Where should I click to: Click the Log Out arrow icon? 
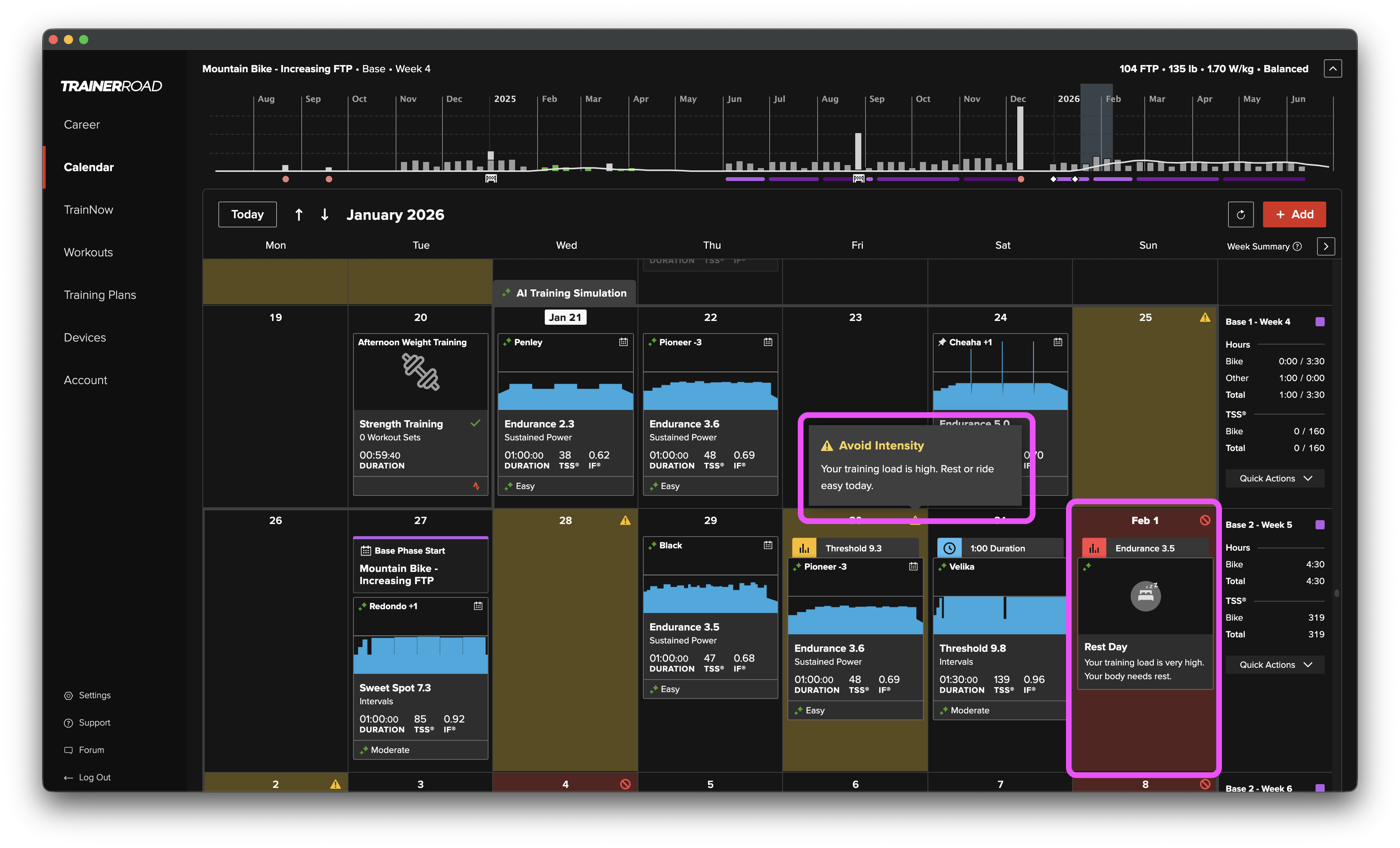click(68, 778)
